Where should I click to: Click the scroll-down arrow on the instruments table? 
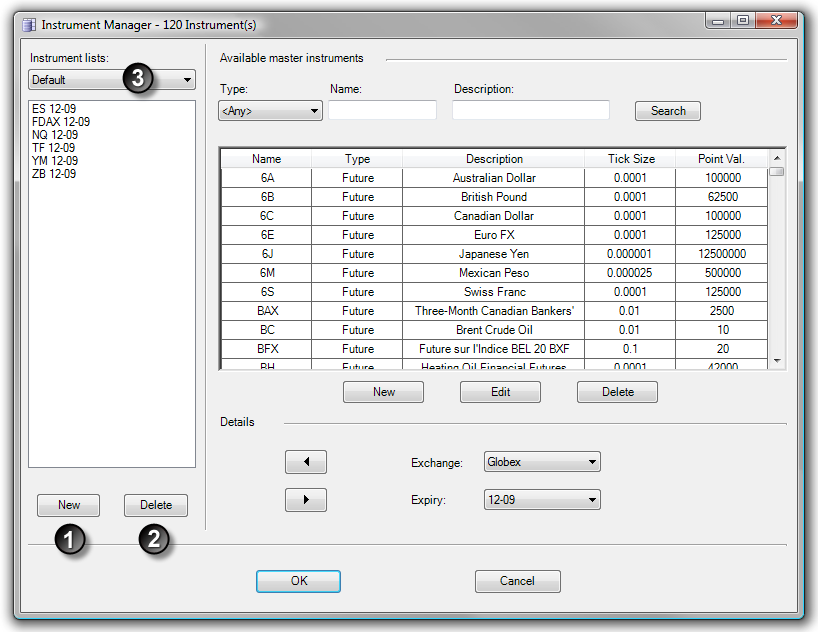779,360
